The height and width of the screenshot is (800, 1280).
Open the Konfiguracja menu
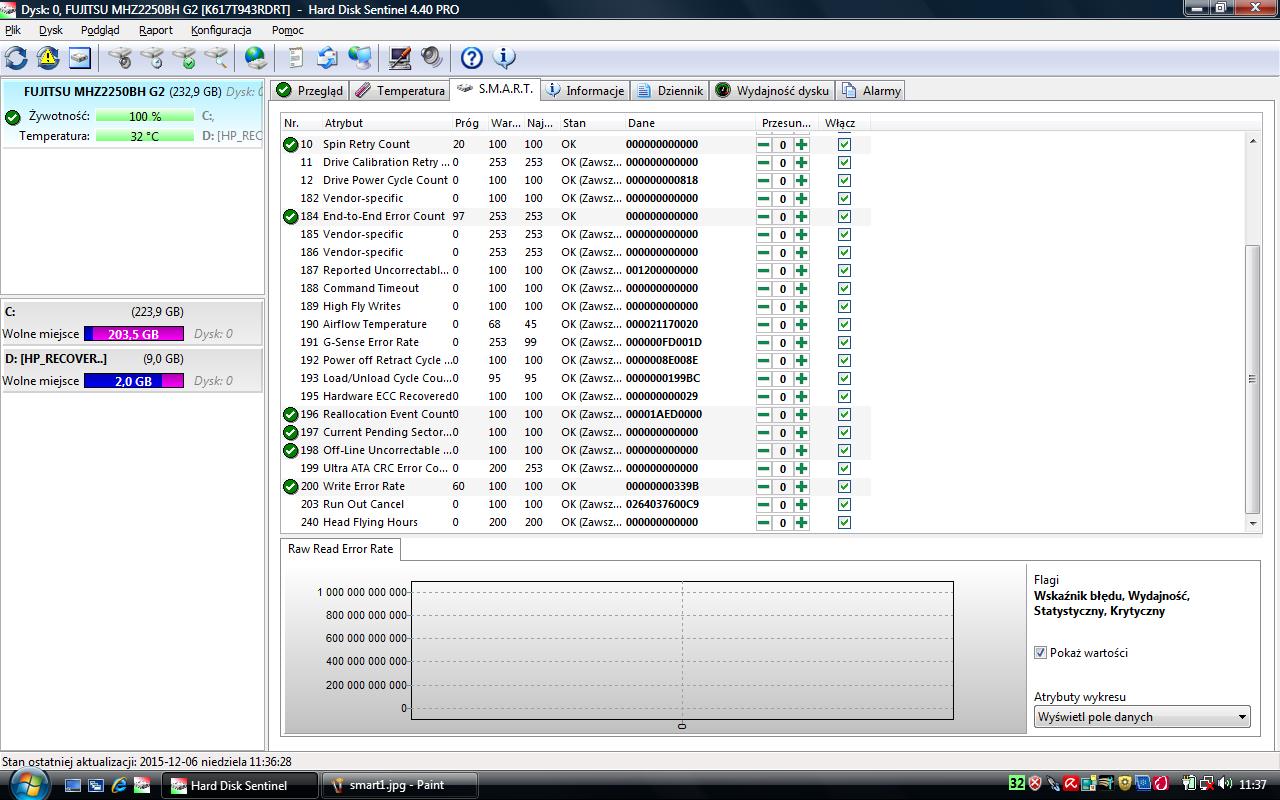(x=221, y=30)
